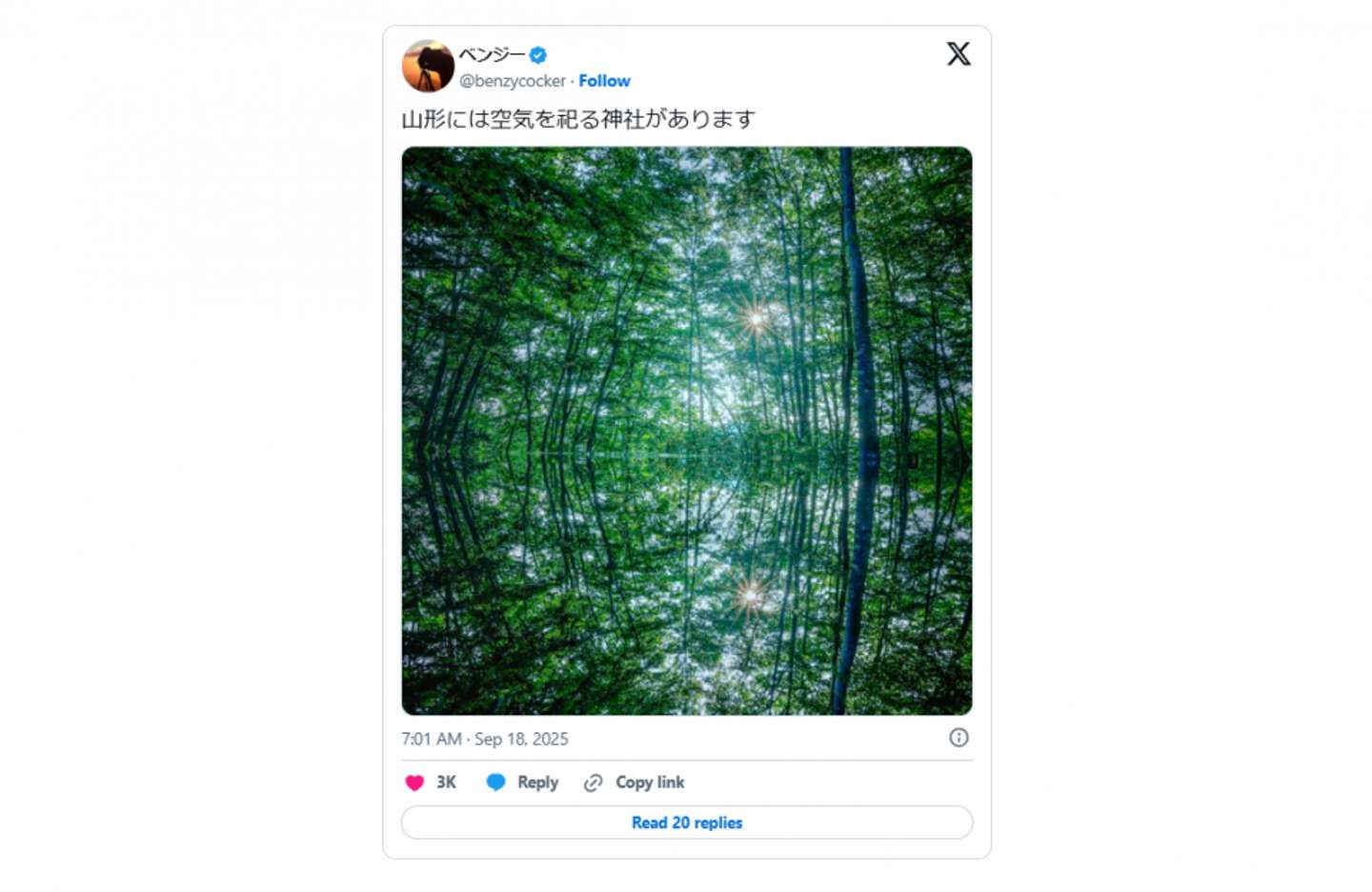This screenshot has width=1372, height=892.
Task: Click the lower sun starburst in photo
Action: click(751, 596)
